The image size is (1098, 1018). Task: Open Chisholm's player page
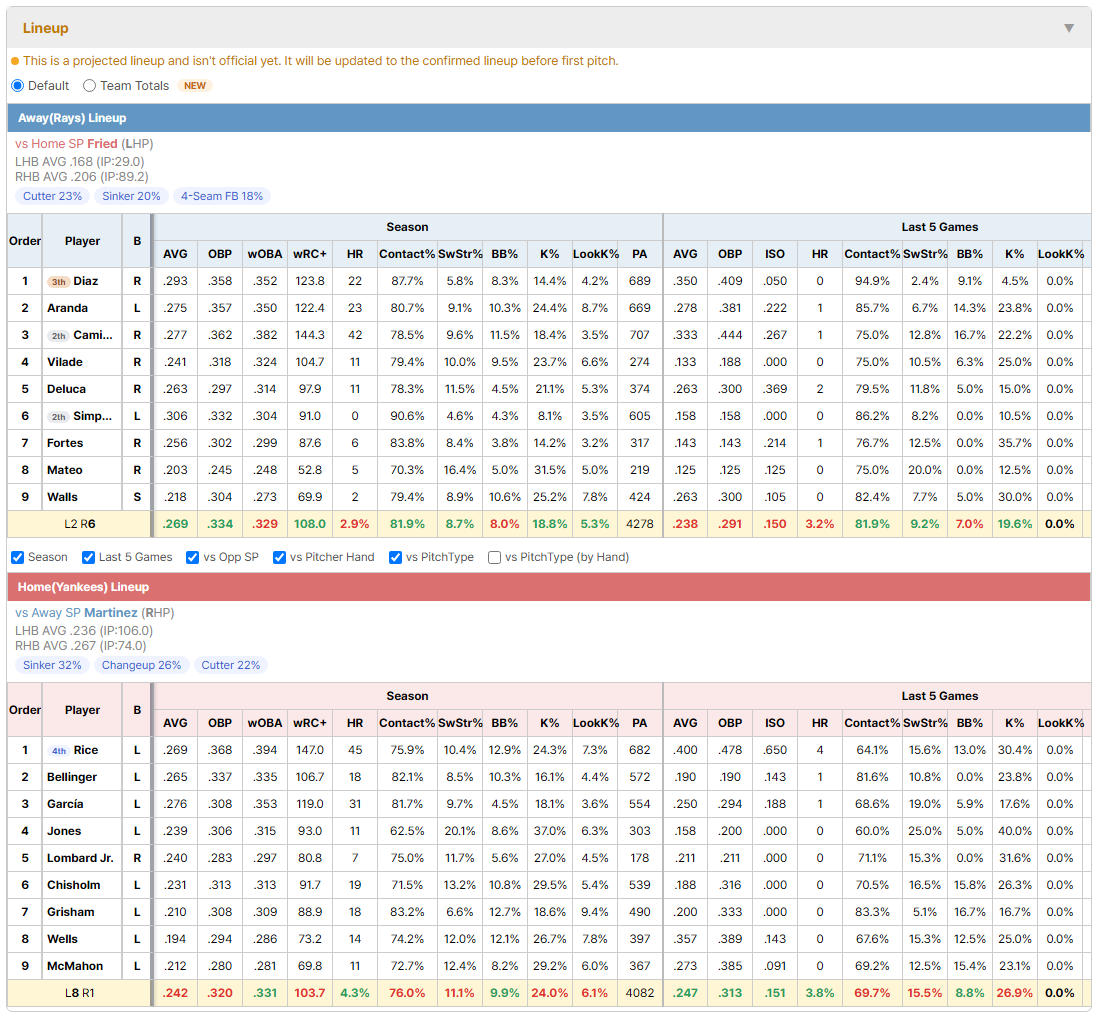click(74, 885)
